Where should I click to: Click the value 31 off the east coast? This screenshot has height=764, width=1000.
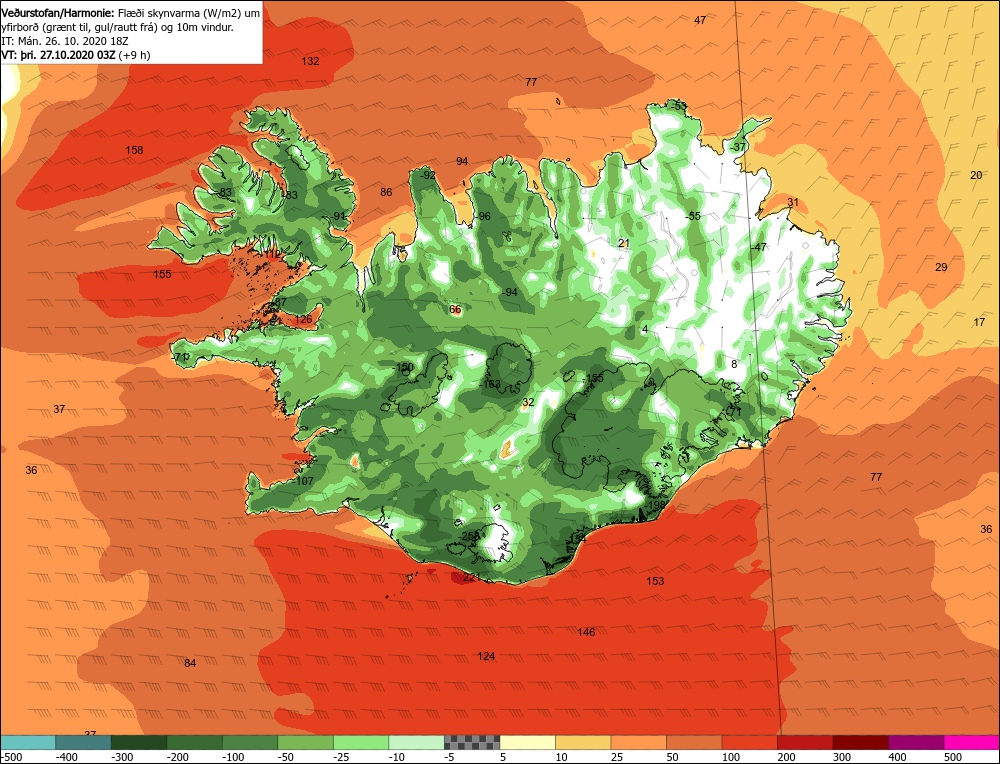[x=793, y=203]
